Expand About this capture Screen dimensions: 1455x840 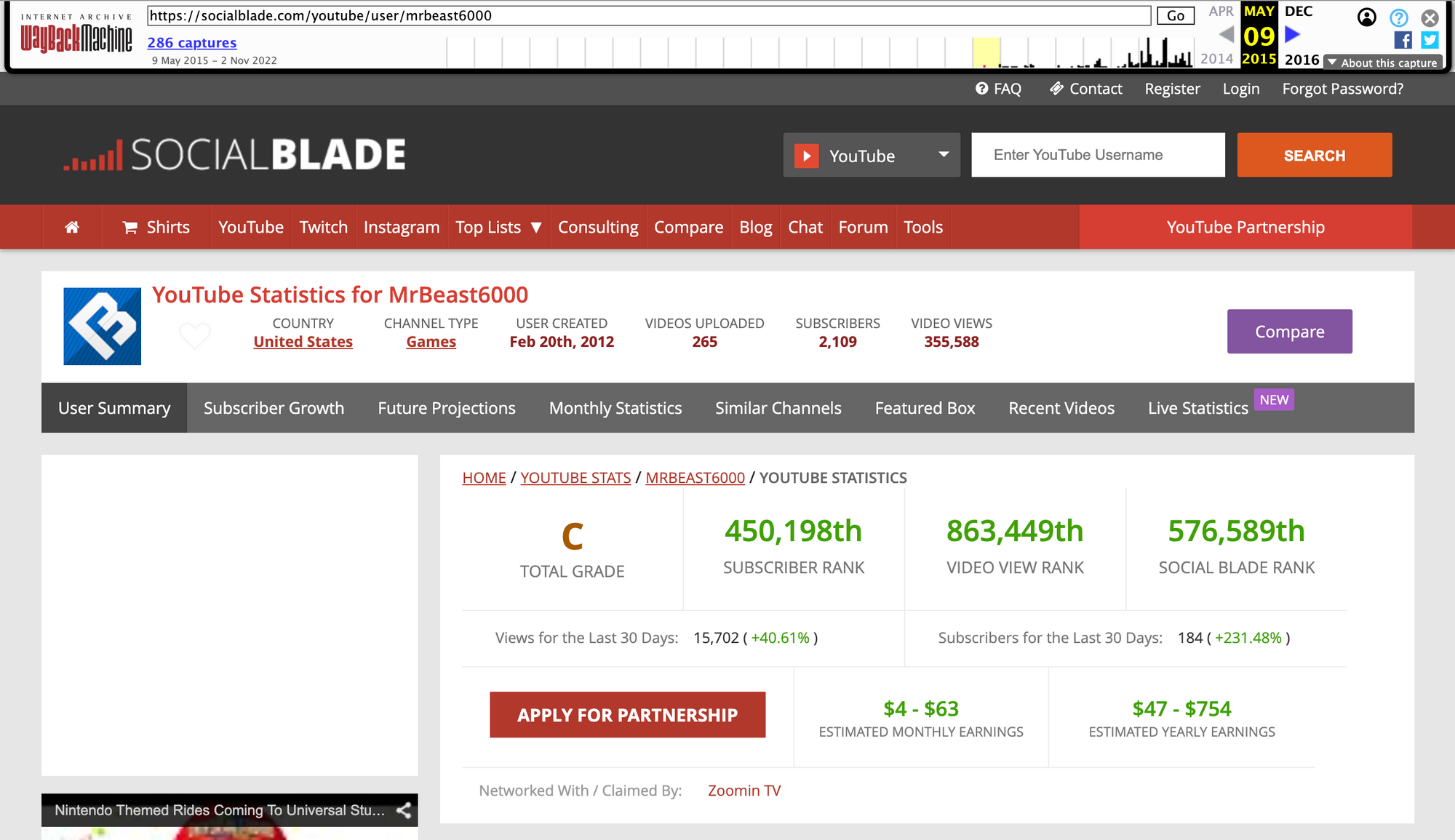click(x=1382, y=63)
